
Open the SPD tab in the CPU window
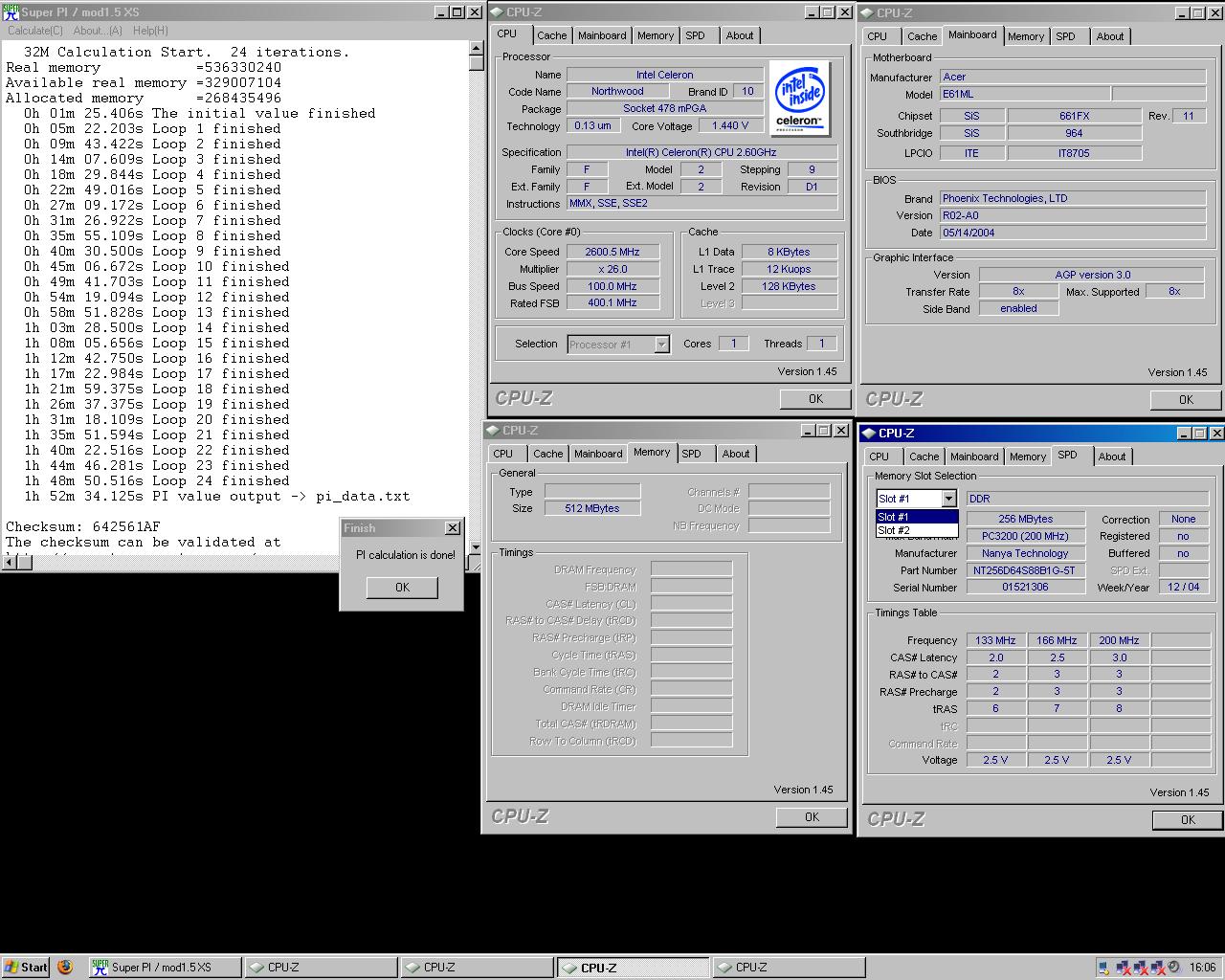point(696,35)
